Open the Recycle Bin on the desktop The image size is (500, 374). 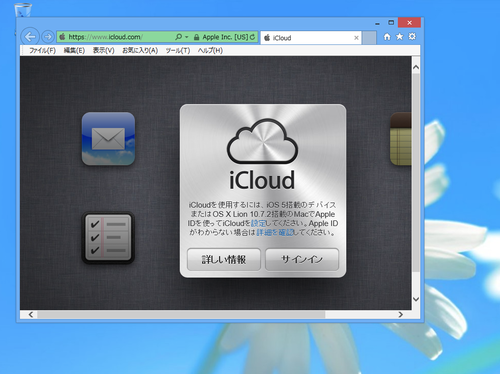coord(23,10)
